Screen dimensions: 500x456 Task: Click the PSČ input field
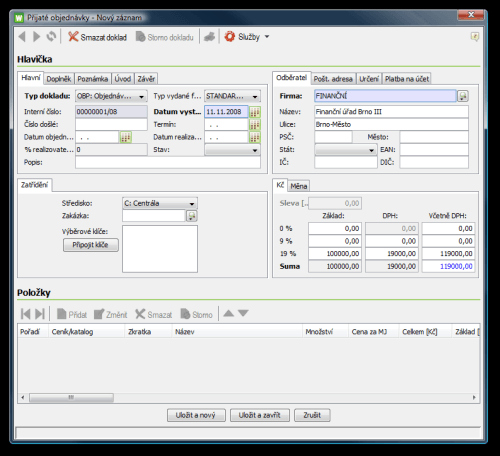point(333,137)
